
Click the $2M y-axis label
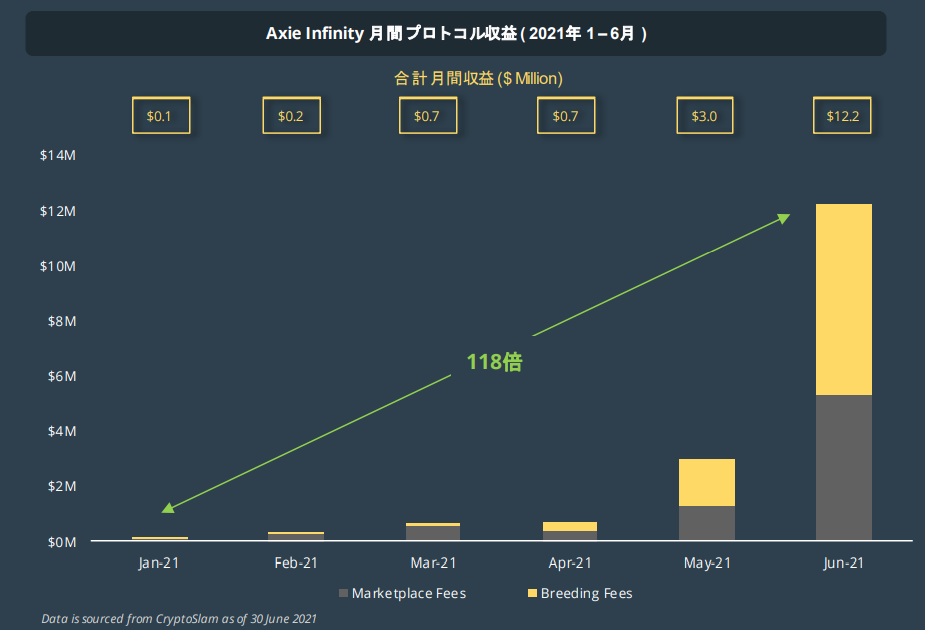click(62, 486)
